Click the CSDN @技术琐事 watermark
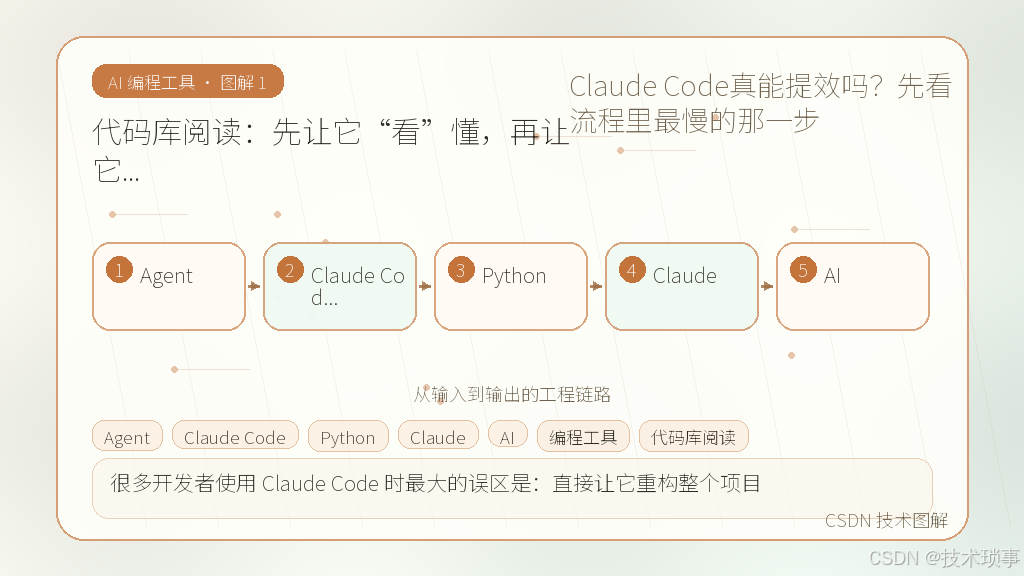 point(944,557)
